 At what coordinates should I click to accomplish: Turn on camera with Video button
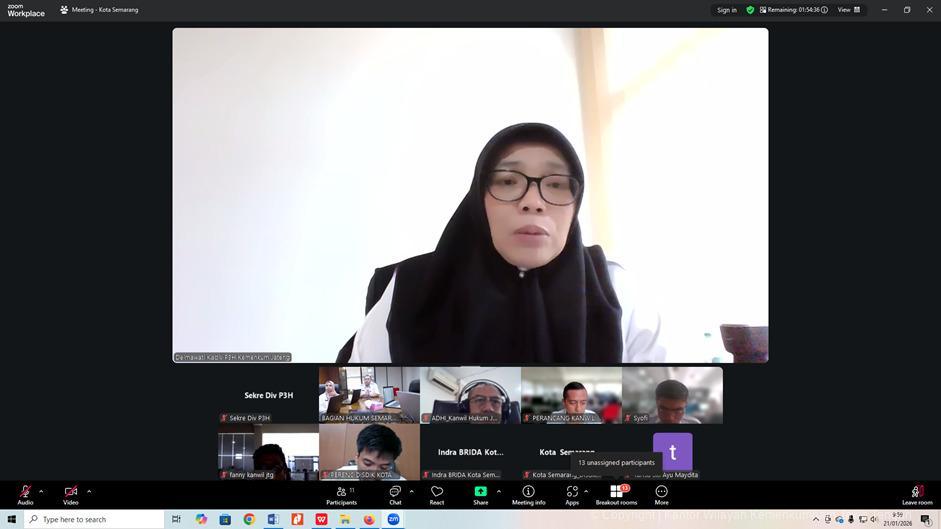click(x=71, y=495)
